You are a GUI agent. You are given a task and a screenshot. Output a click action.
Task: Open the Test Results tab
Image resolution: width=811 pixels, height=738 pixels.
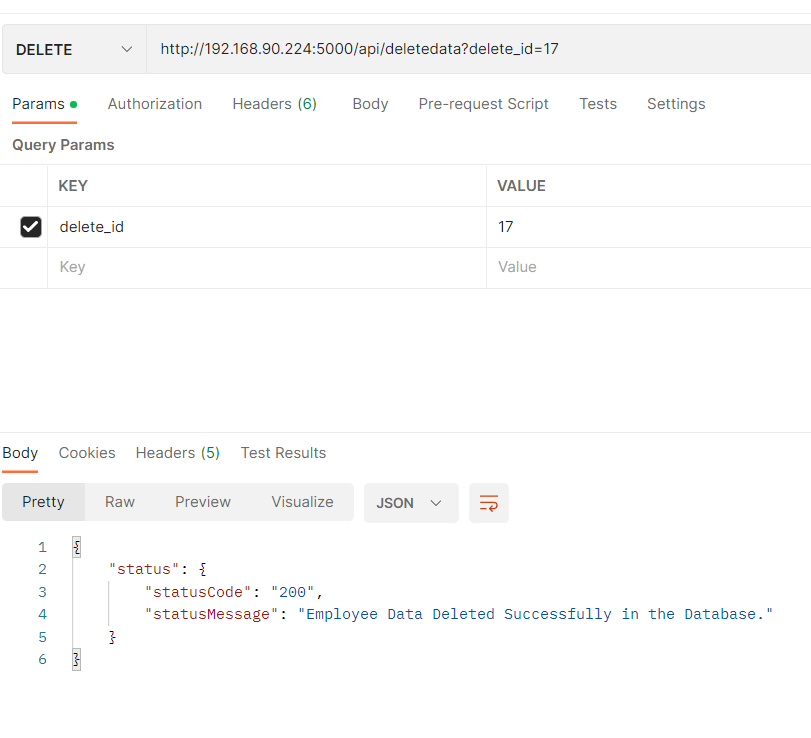[x=283, y=453]
